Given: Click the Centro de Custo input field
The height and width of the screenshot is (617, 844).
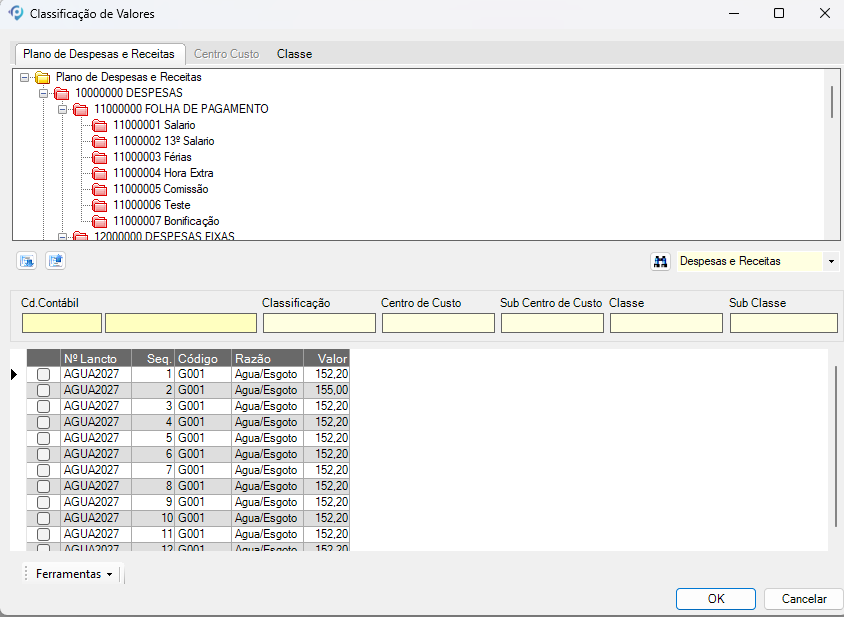Looking at the screenshot, I should point(438,323).
